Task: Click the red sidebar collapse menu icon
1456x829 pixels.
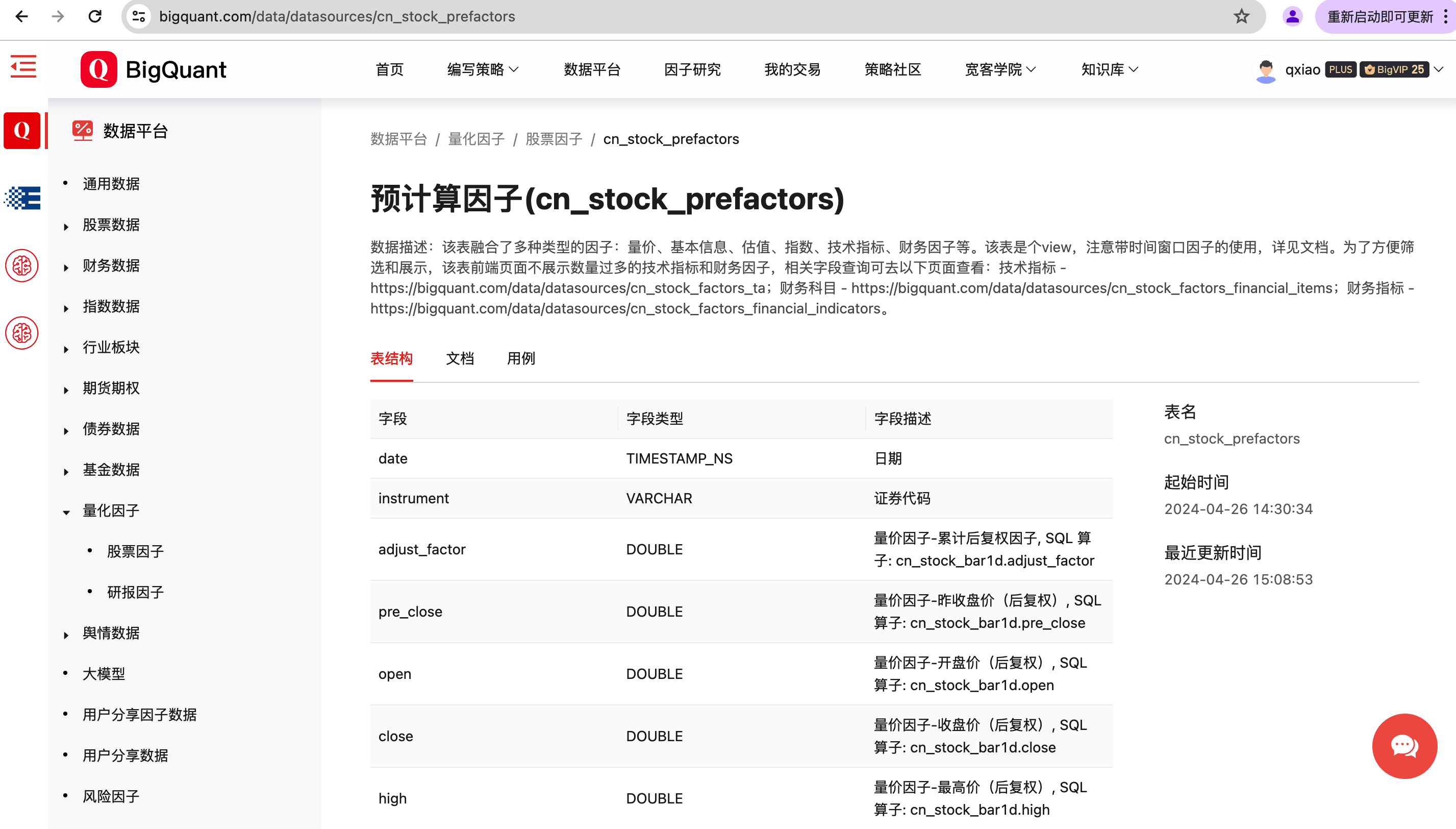Action: pos(23,67)
